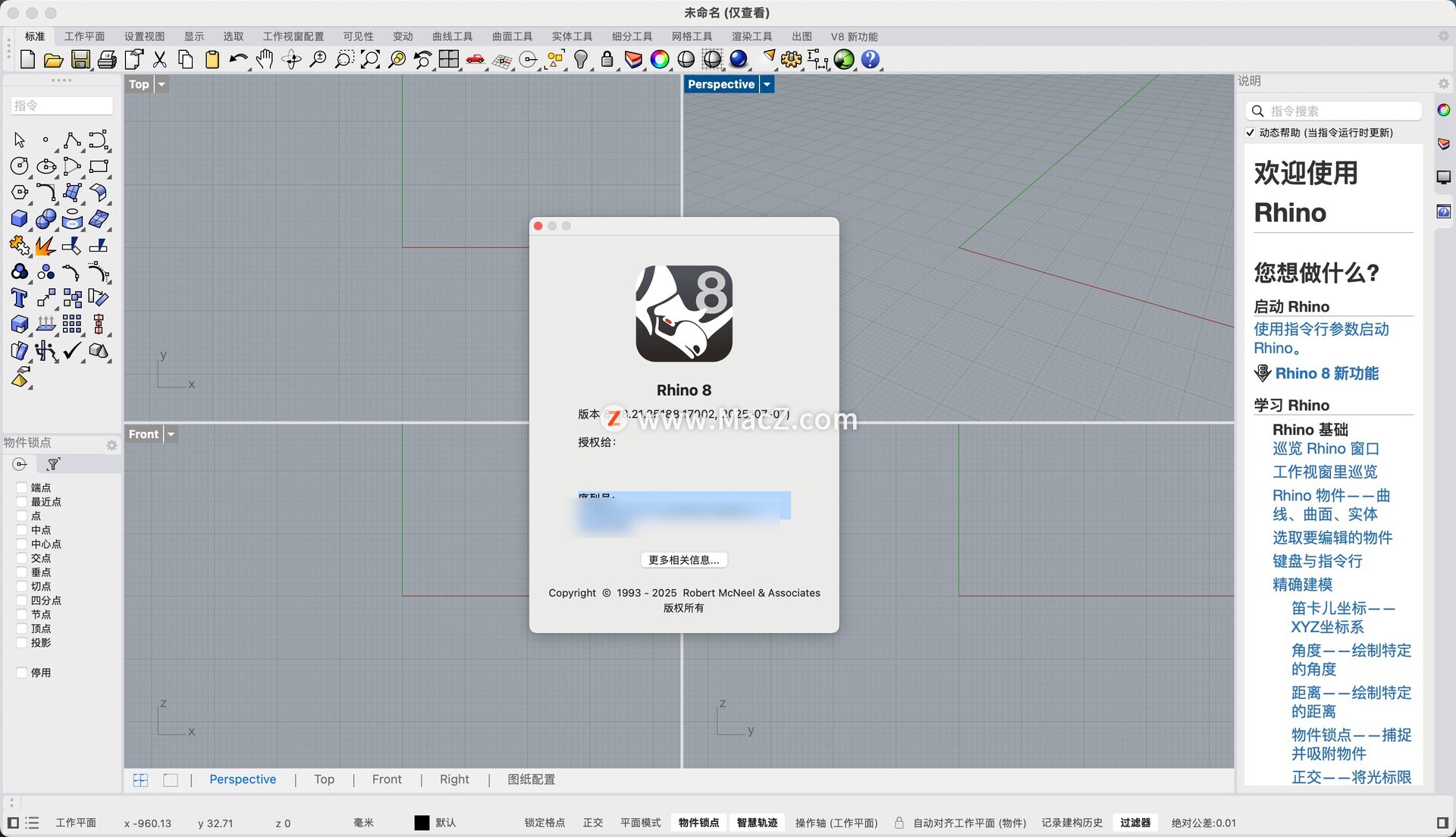The height and width of the screenshot is (837, 1456).
Task: Click the 毫米 units in status bar
Action: (363, 823)
